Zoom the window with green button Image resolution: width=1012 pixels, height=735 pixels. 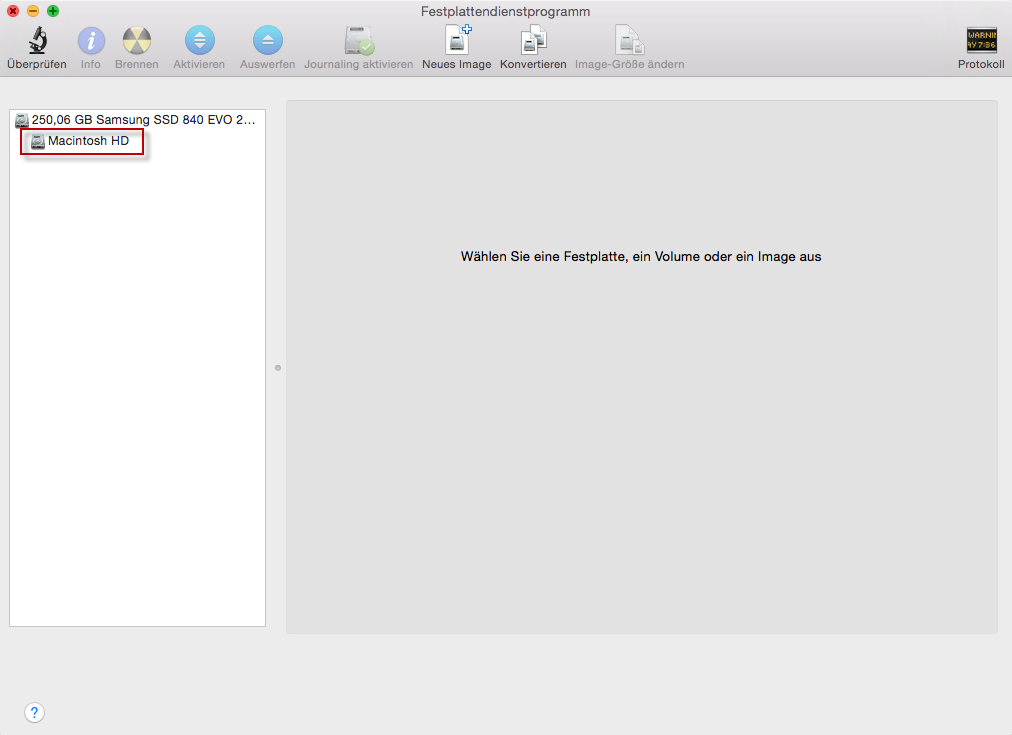click(53, 11)
